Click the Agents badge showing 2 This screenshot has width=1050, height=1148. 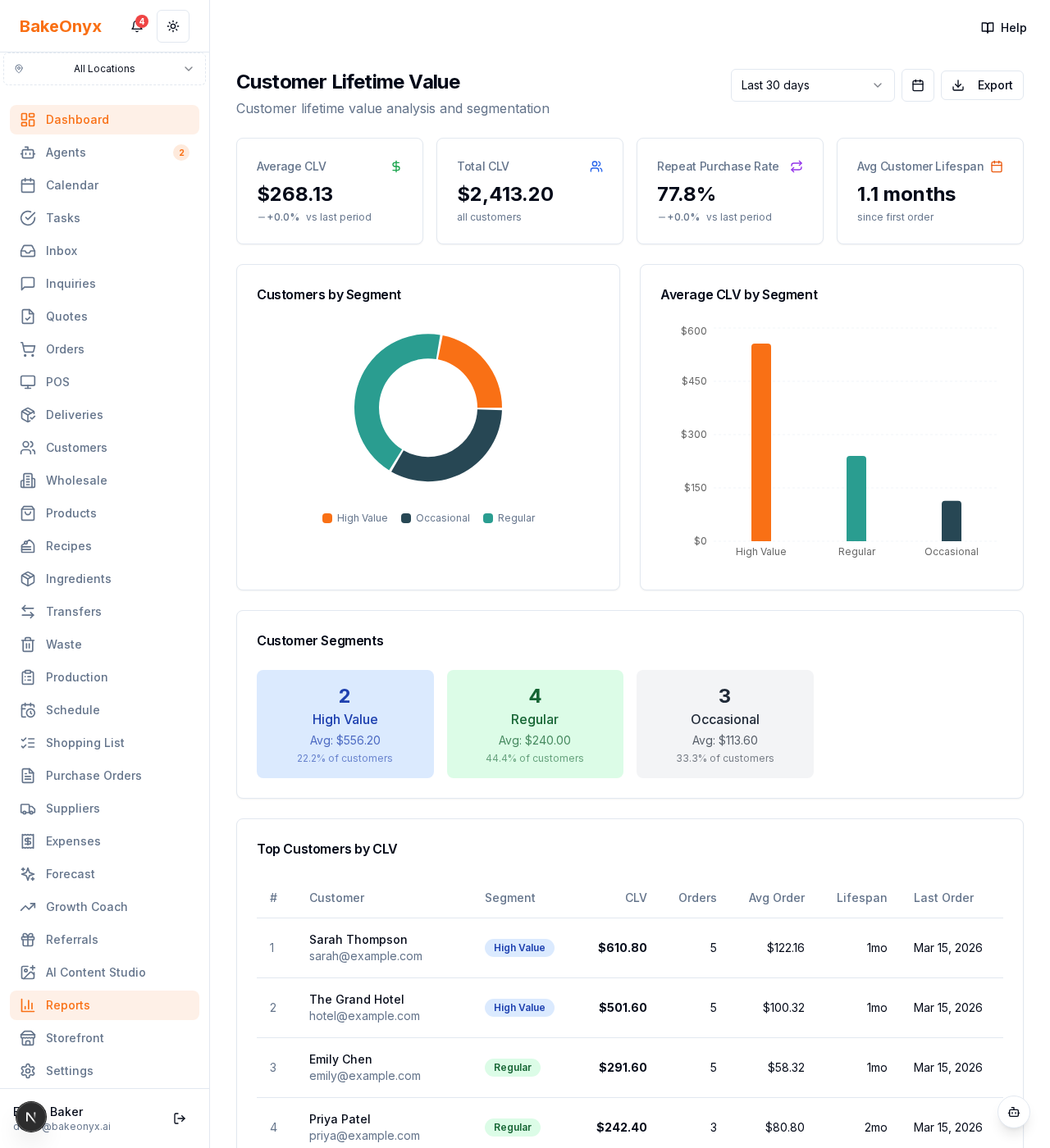click(181, 153)
